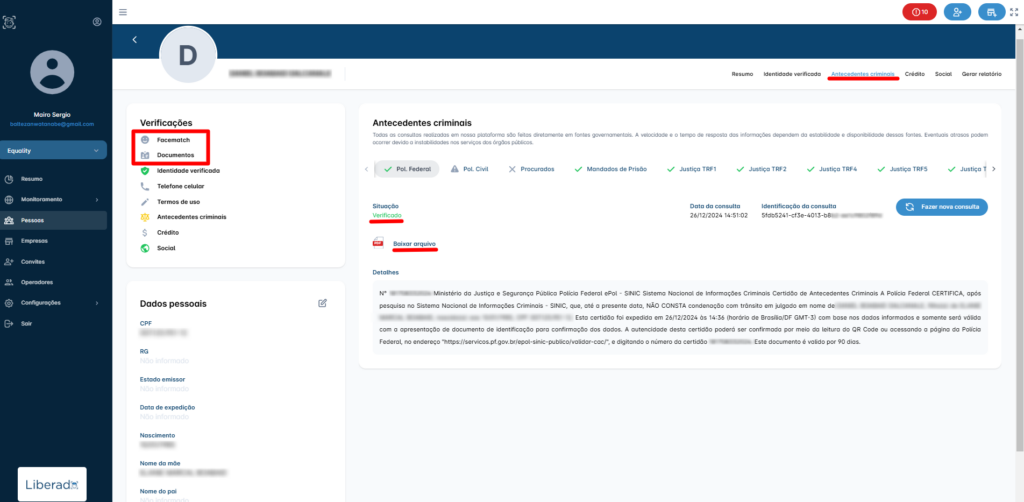Screen dimensions: 1024x502
Task: Go back with the left arrow
Action: [135, 39]
